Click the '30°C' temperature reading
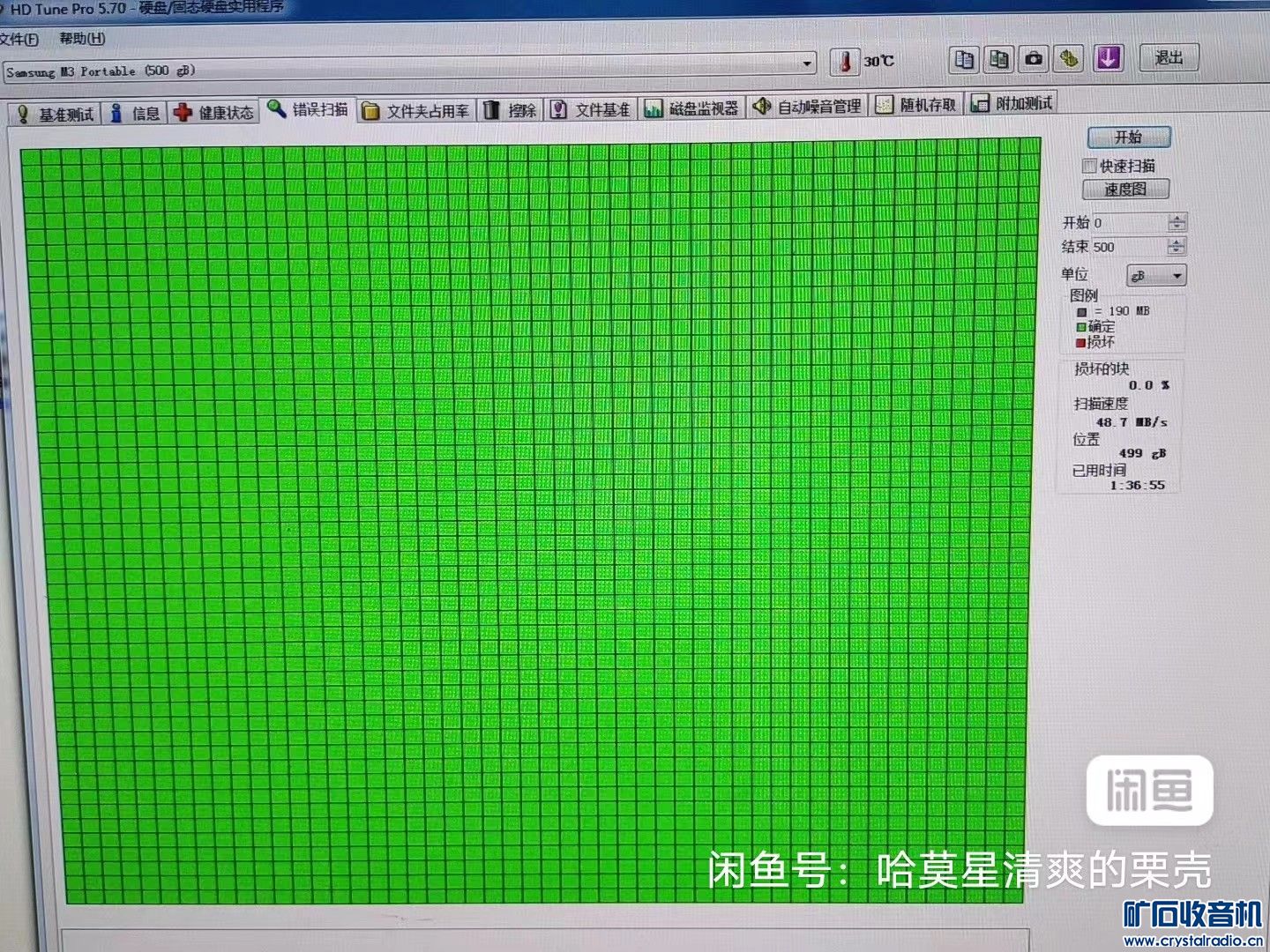The image size is (1270, 952). click(x=878, y=61)
